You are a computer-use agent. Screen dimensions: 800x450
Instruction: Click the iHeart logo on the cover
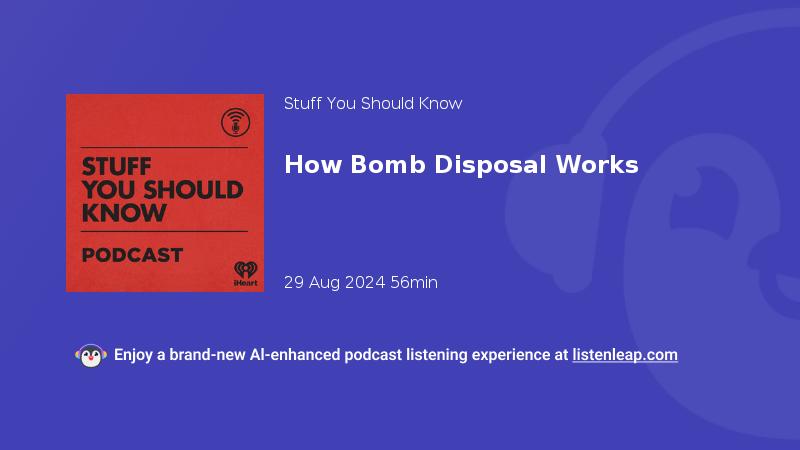tap(245, 273)
